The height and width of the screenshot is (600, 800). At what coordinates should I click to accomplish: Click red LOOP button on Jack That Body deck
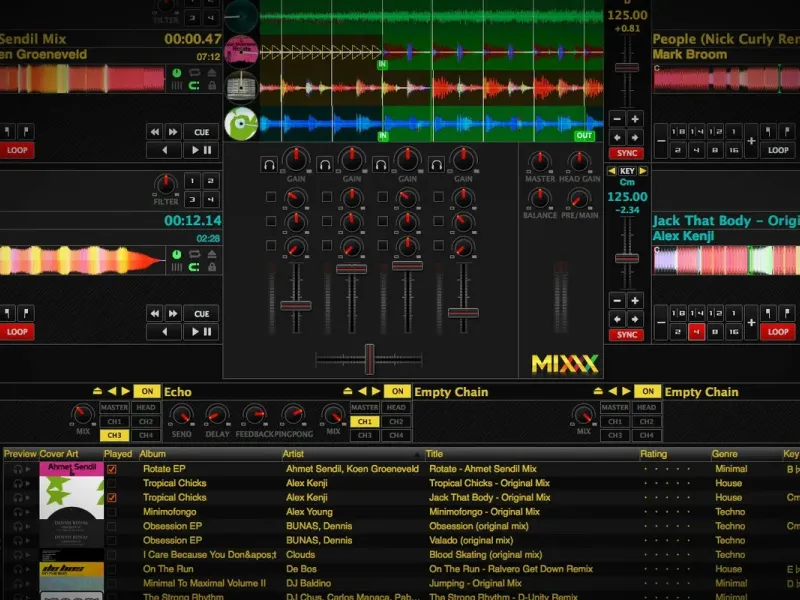point(778,332)
